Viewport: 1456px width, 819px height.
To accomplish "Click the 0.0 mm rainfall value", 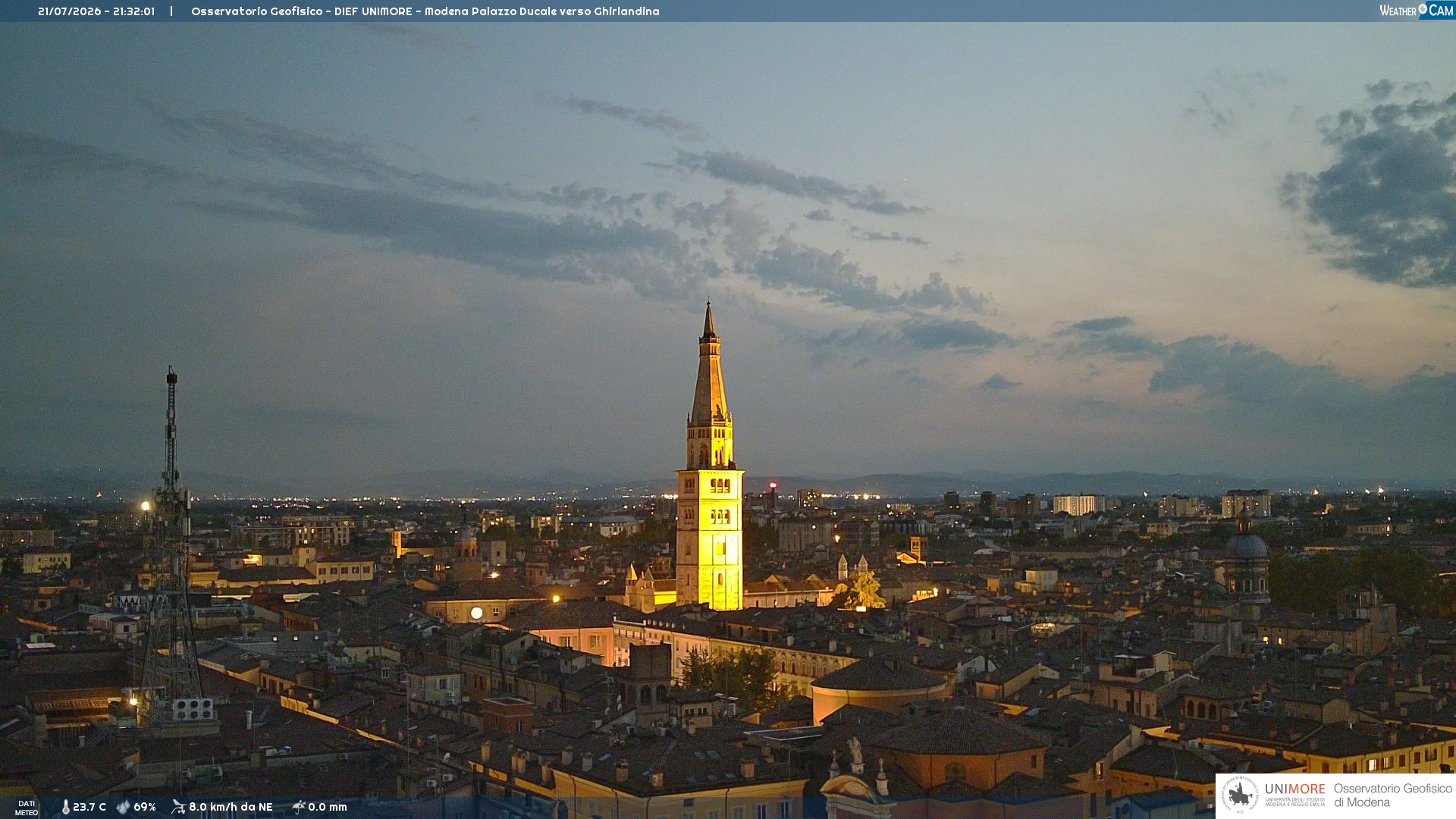I will (x=328, y=807).
